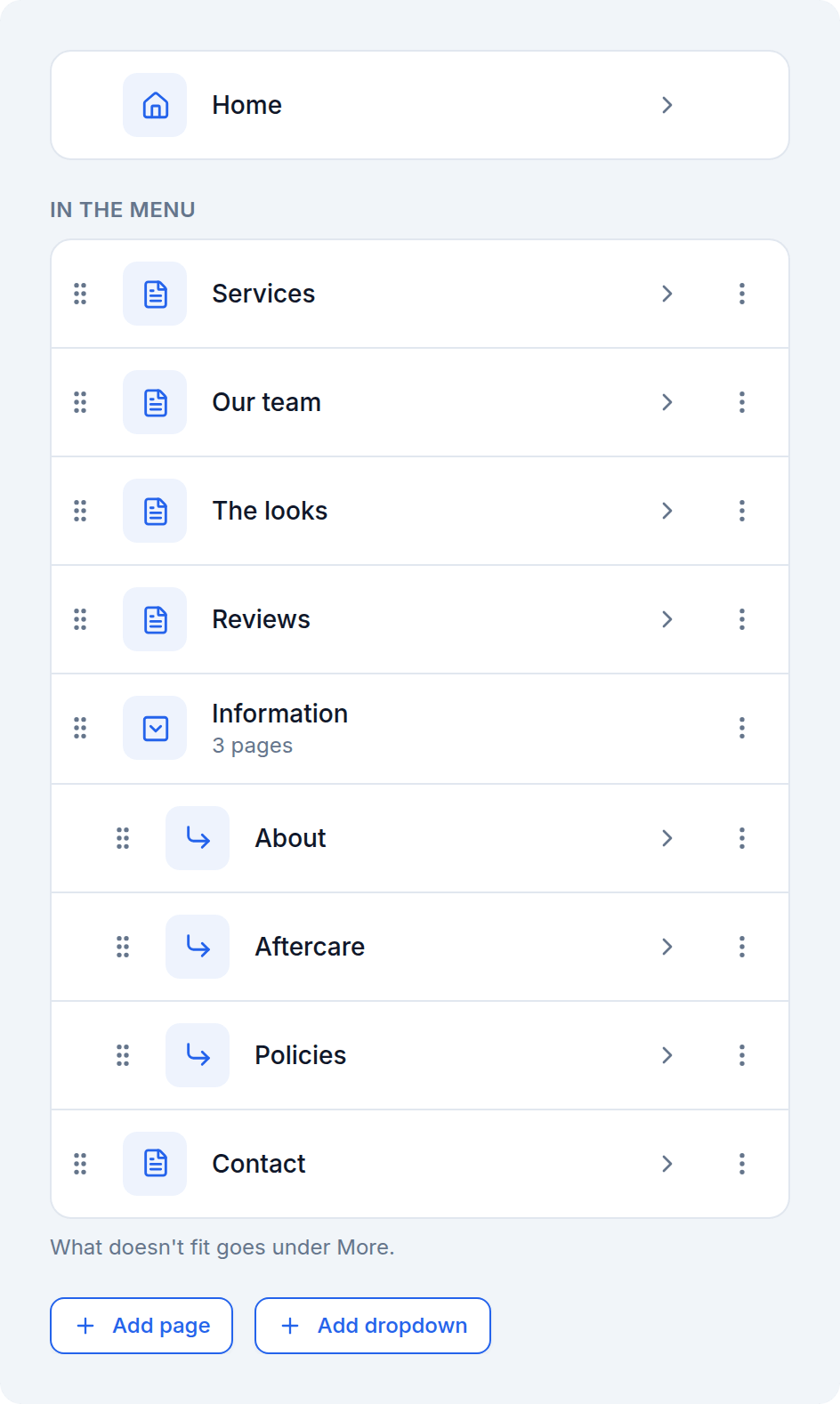Click the drag handle for Our team
The image size is (840, 1404).
click(80, 402)
